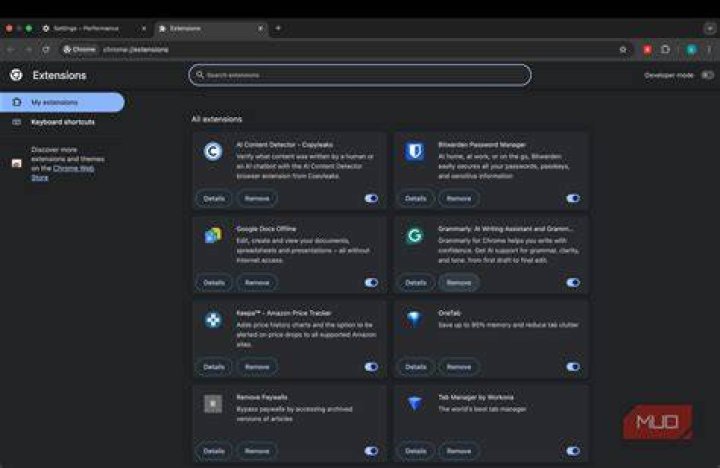This screenshot has width=720, height=468.
Task: Disable OneTab extension toggle
Action: pyautogui.click(x=573, y=367)
